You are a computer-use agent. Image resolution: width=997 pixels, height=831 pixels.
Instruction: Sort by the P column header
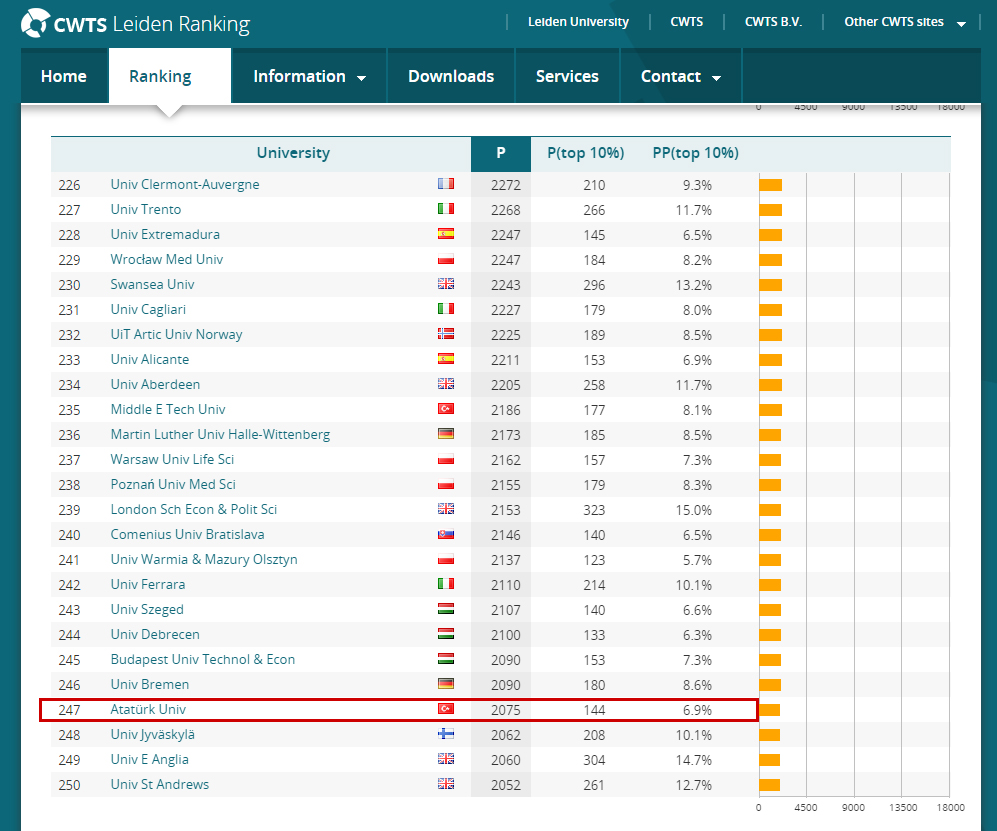tap(500, 153)
